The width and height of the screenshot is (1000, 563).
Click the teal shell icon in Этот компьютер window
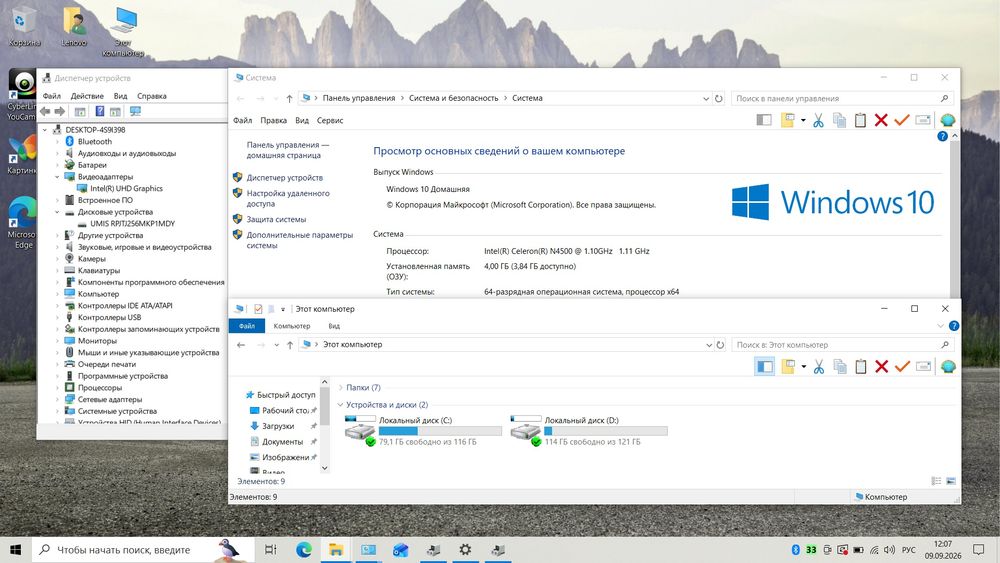coord(948,367)
